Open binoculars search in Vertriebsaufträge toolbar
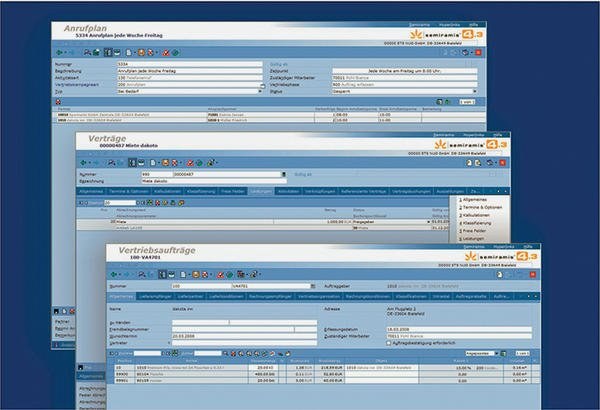 (x=142, y=274)
